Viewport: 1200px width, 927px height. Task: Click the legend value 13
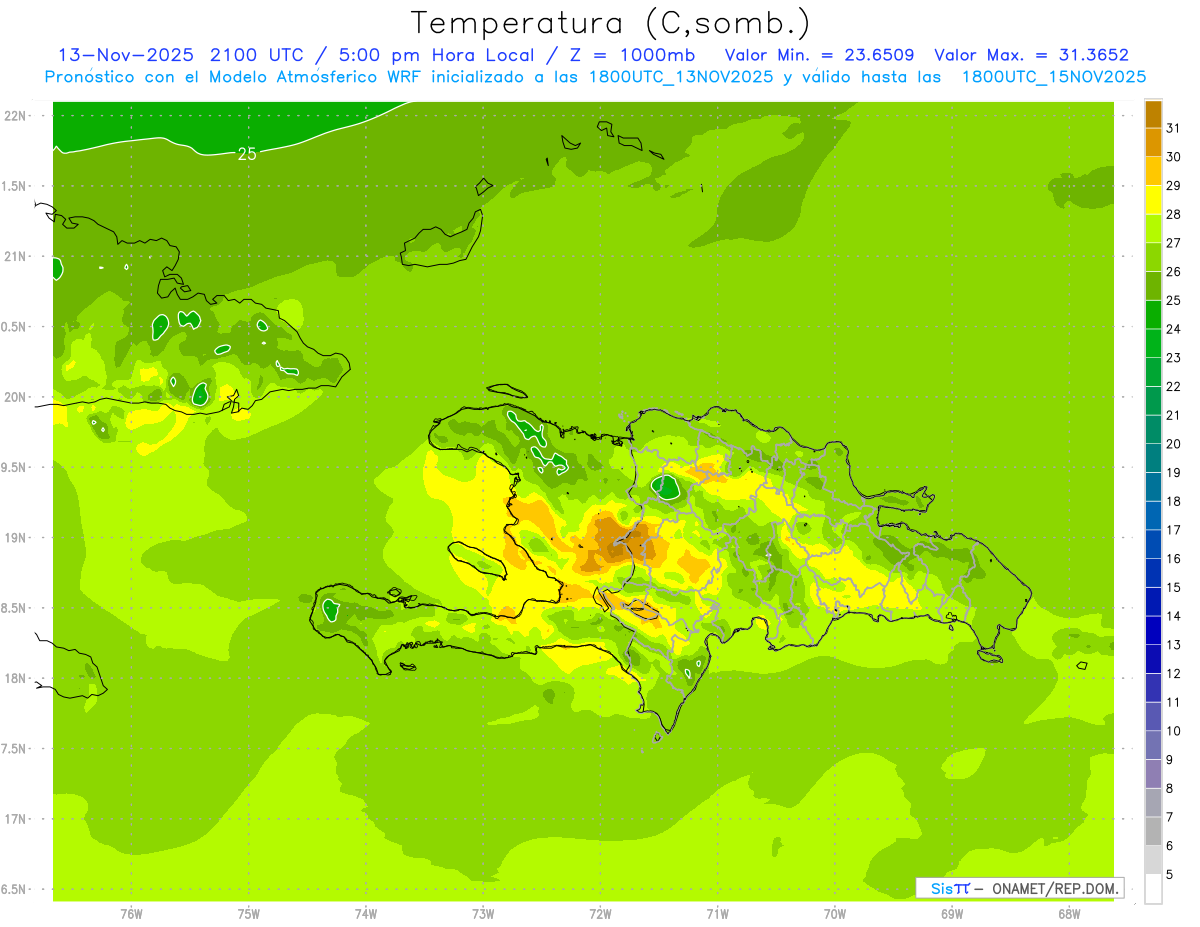1174,645
